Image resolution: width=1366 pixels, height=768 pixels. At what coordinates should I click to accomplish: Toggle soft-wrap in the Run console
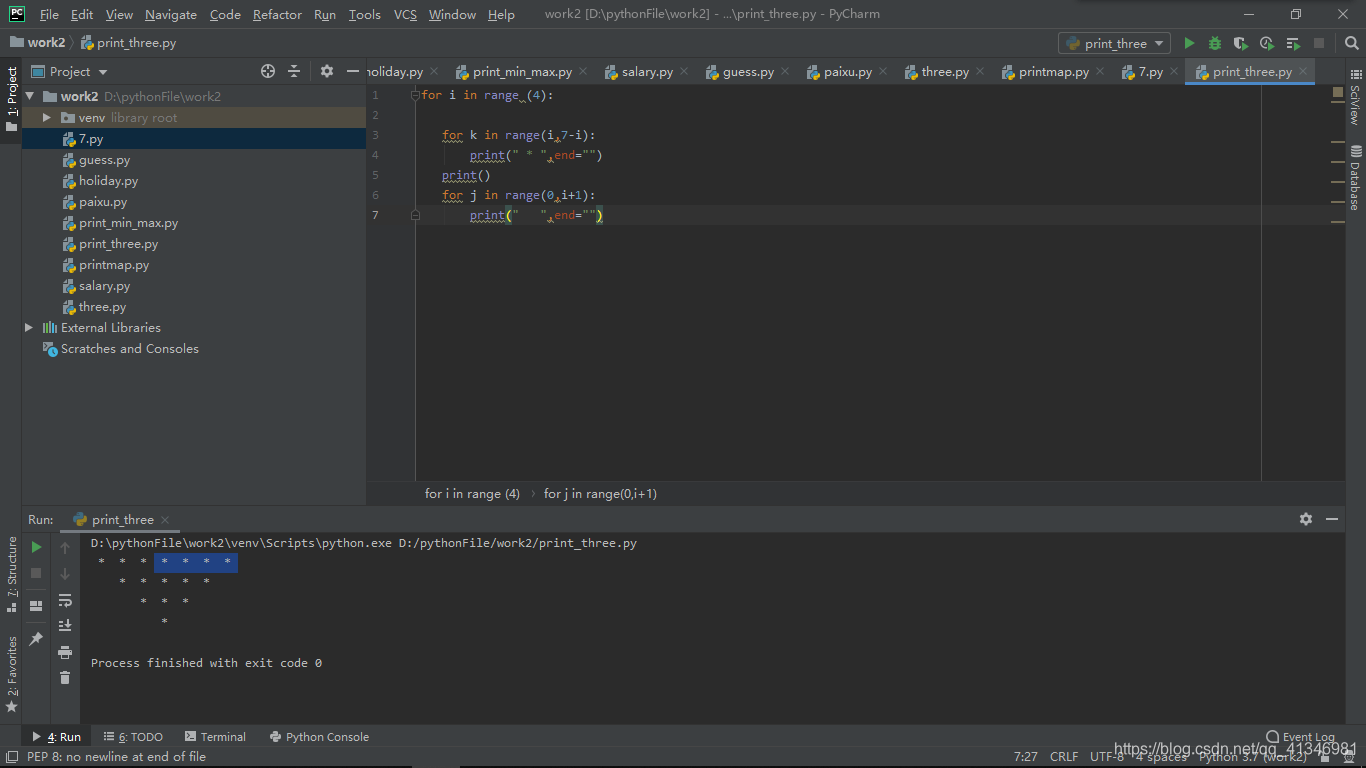click(65, 600)
